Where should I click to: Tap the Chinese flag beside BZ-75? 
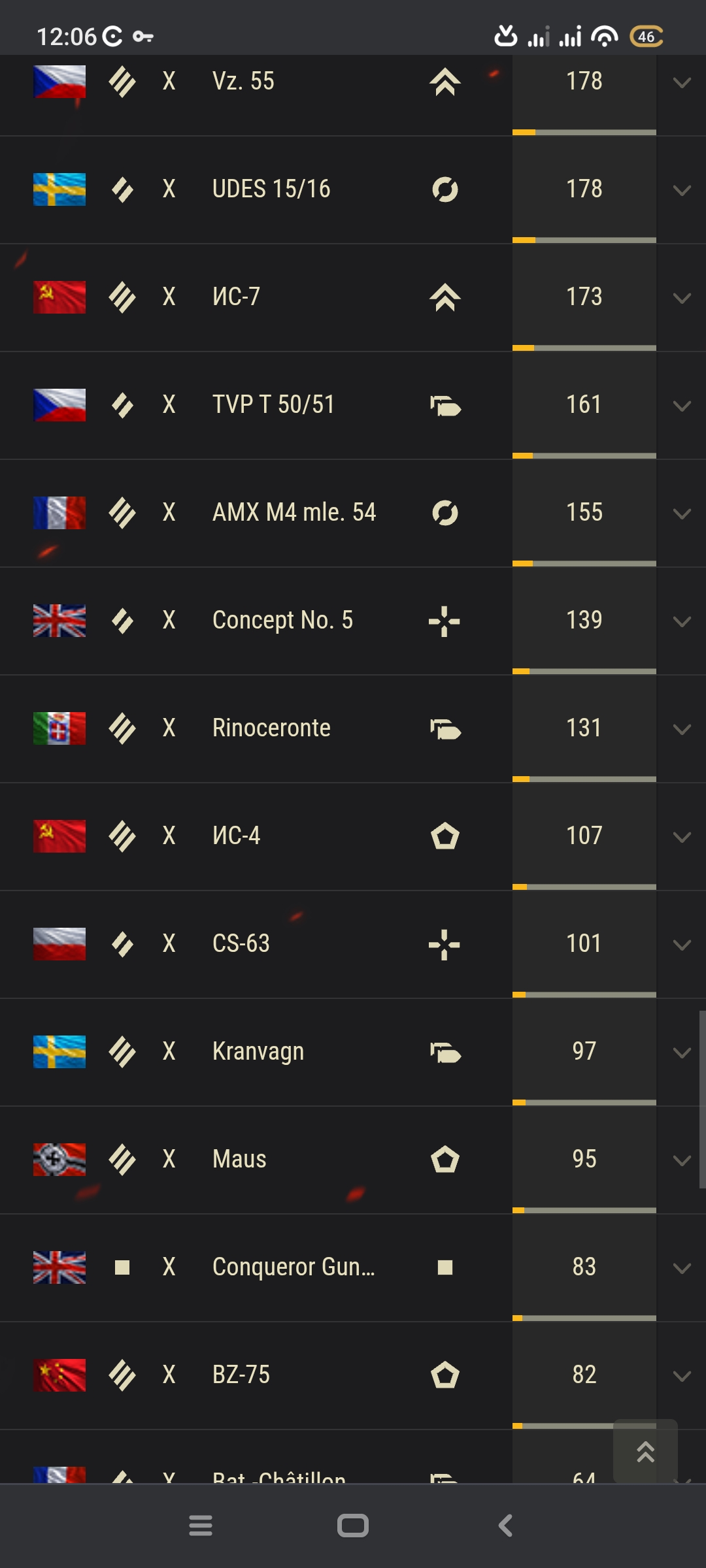pos(59,1375)
